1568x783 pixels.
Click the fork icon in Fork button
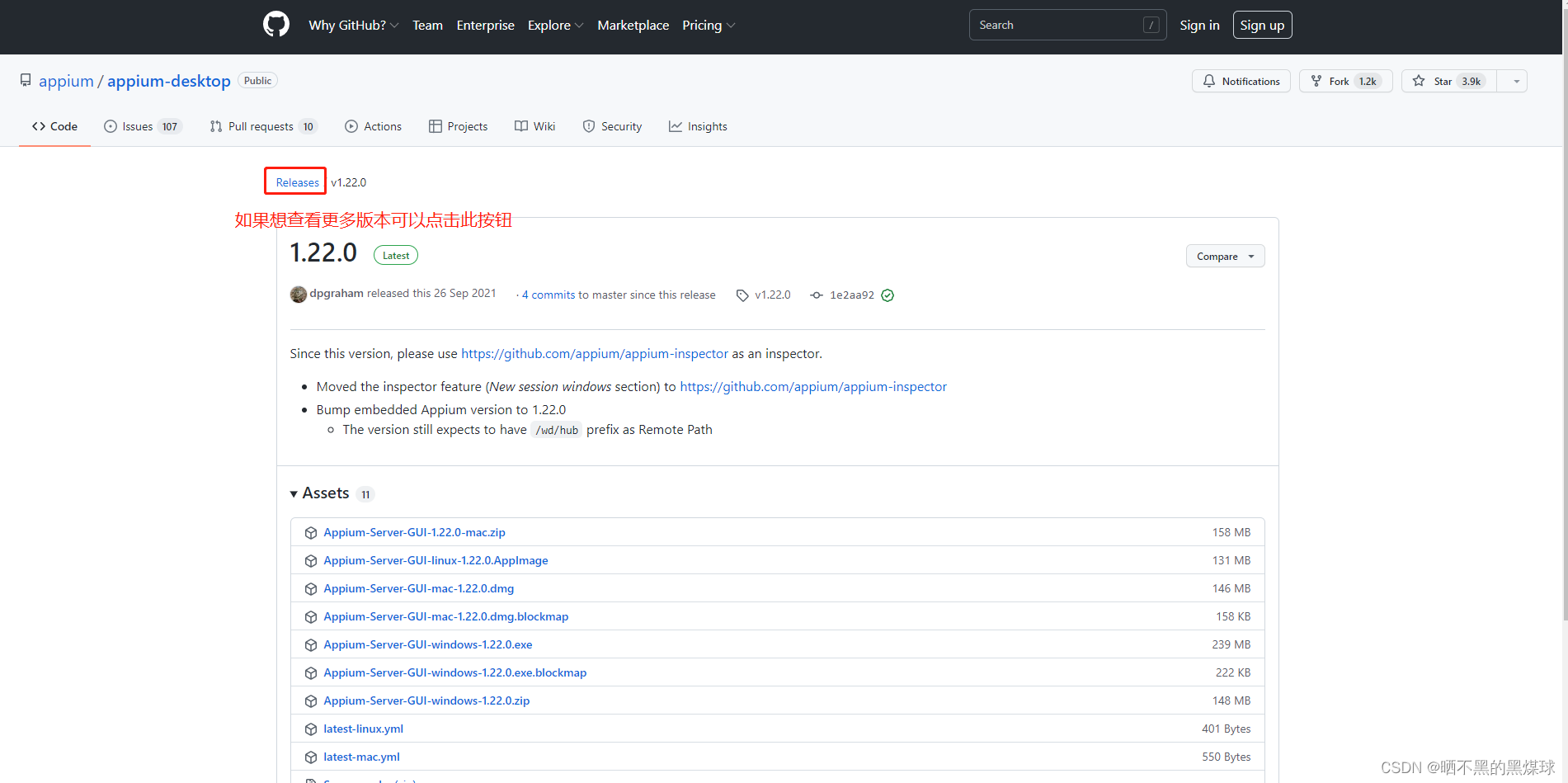1316,81
